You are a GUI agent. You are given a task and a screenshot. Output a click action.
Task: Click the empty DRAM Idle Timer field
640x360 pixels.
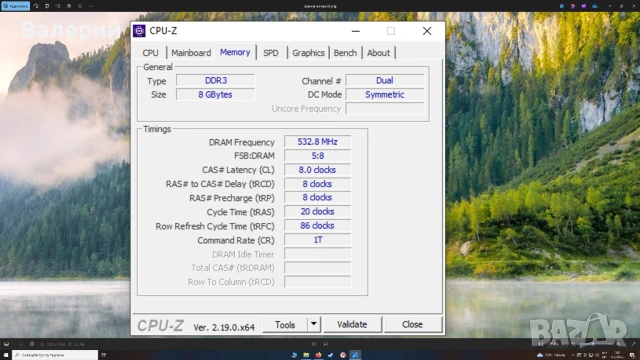pos(318,254)
